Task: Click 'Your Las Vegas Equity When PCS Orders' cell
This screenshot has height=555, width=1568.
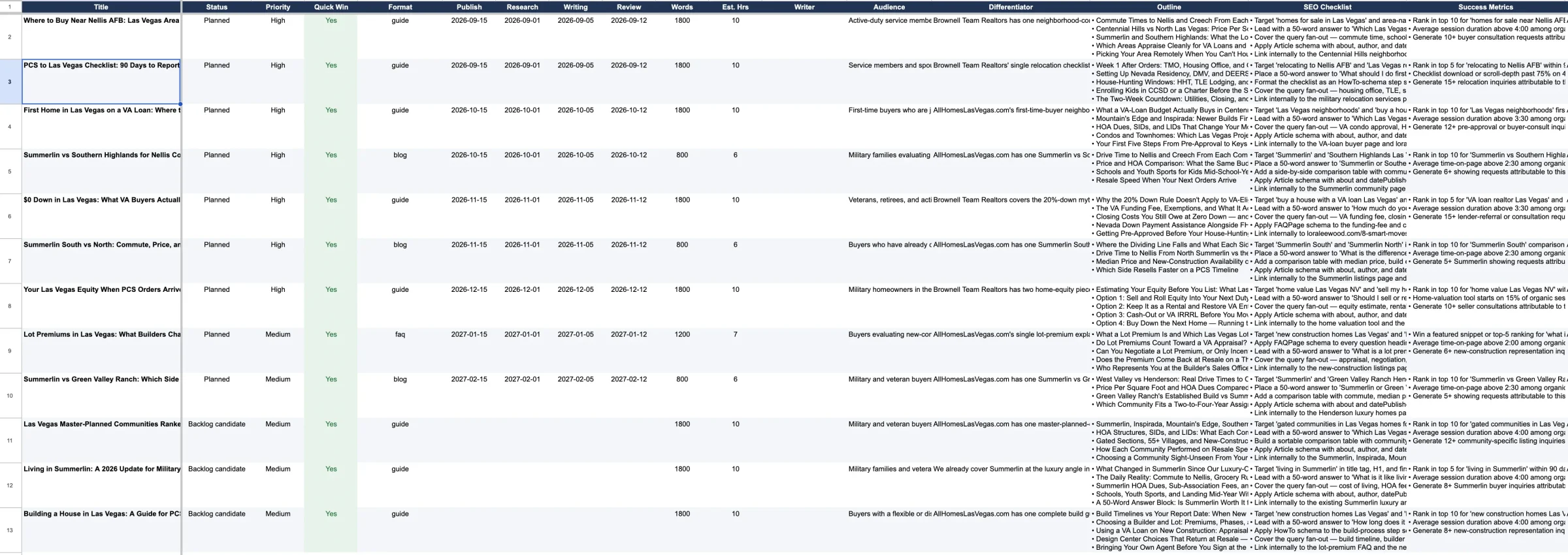Action: pos(101,306)
